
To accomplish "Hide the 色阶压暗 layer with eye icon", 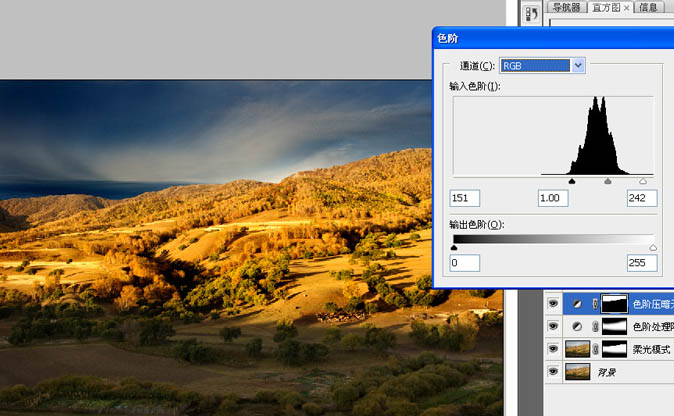I will pyautogui.click(x=553, y=303).
